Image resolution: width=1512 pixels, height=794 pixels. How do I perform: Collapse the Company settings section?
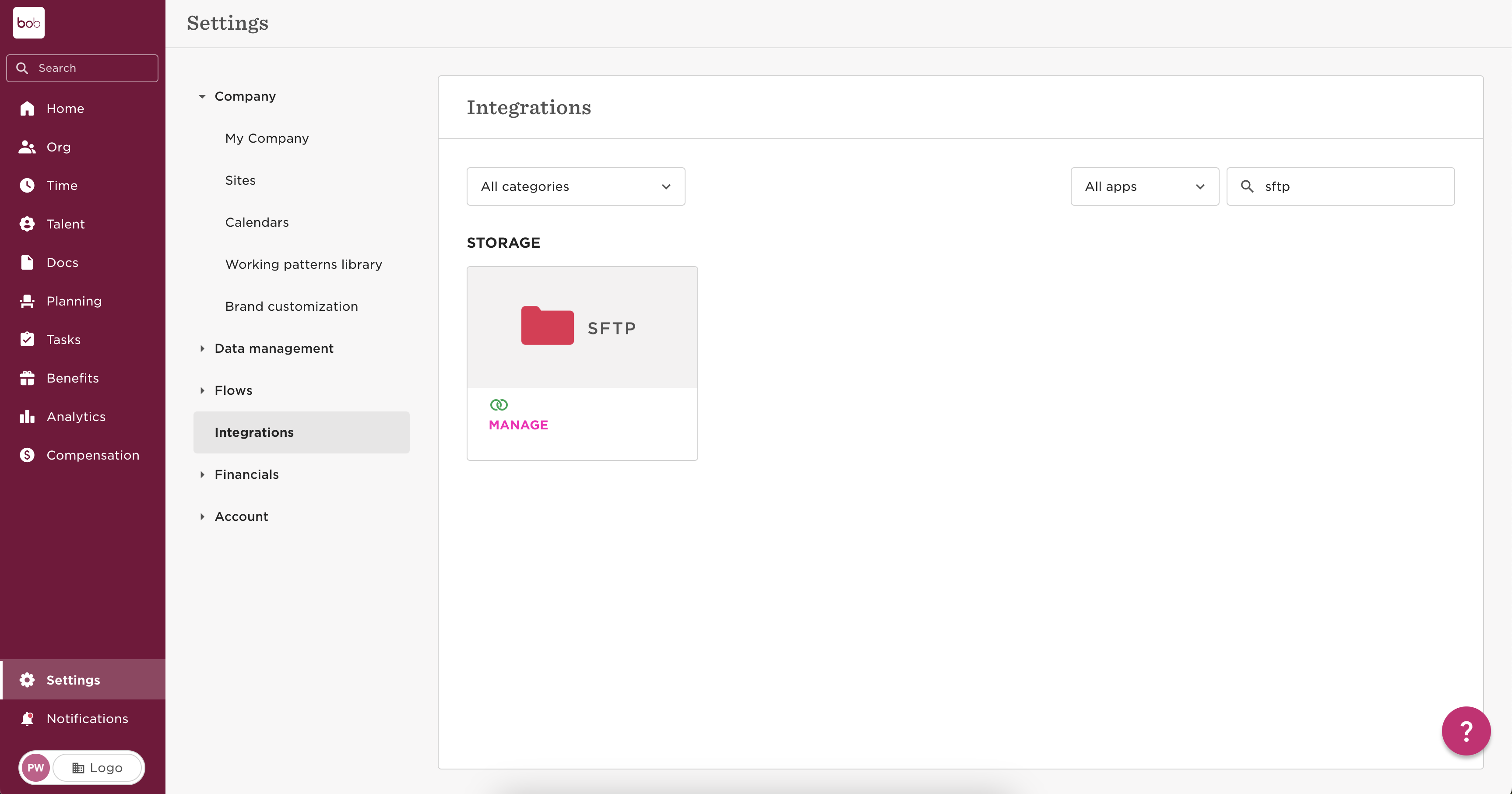(x=202, y=96)
